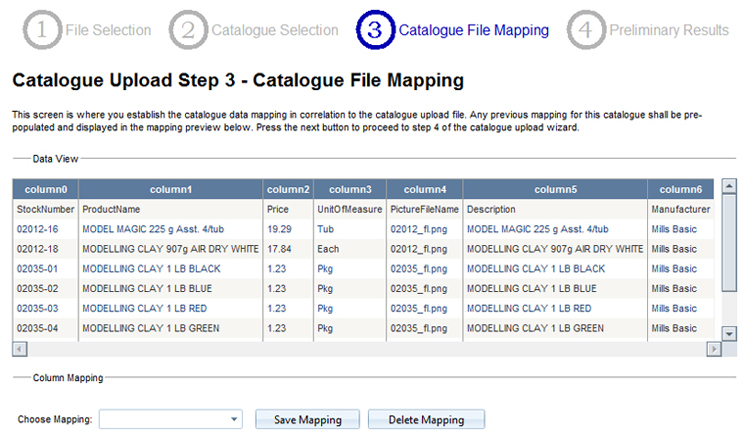Image resolution: width=744 pixels, height=438 pixels.
Task: Select the column5 header
Action: click(x=555, y=189)
